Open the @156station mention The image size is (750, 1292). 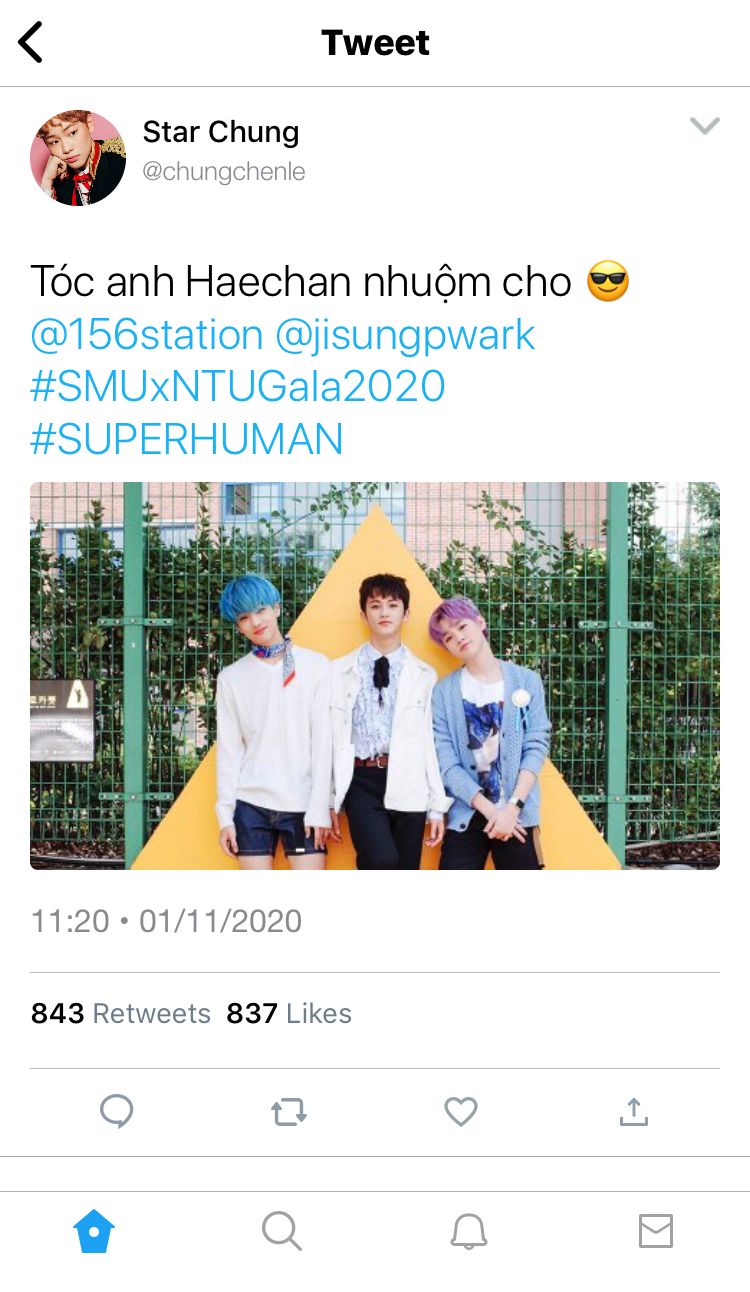[x=147, y=335]
